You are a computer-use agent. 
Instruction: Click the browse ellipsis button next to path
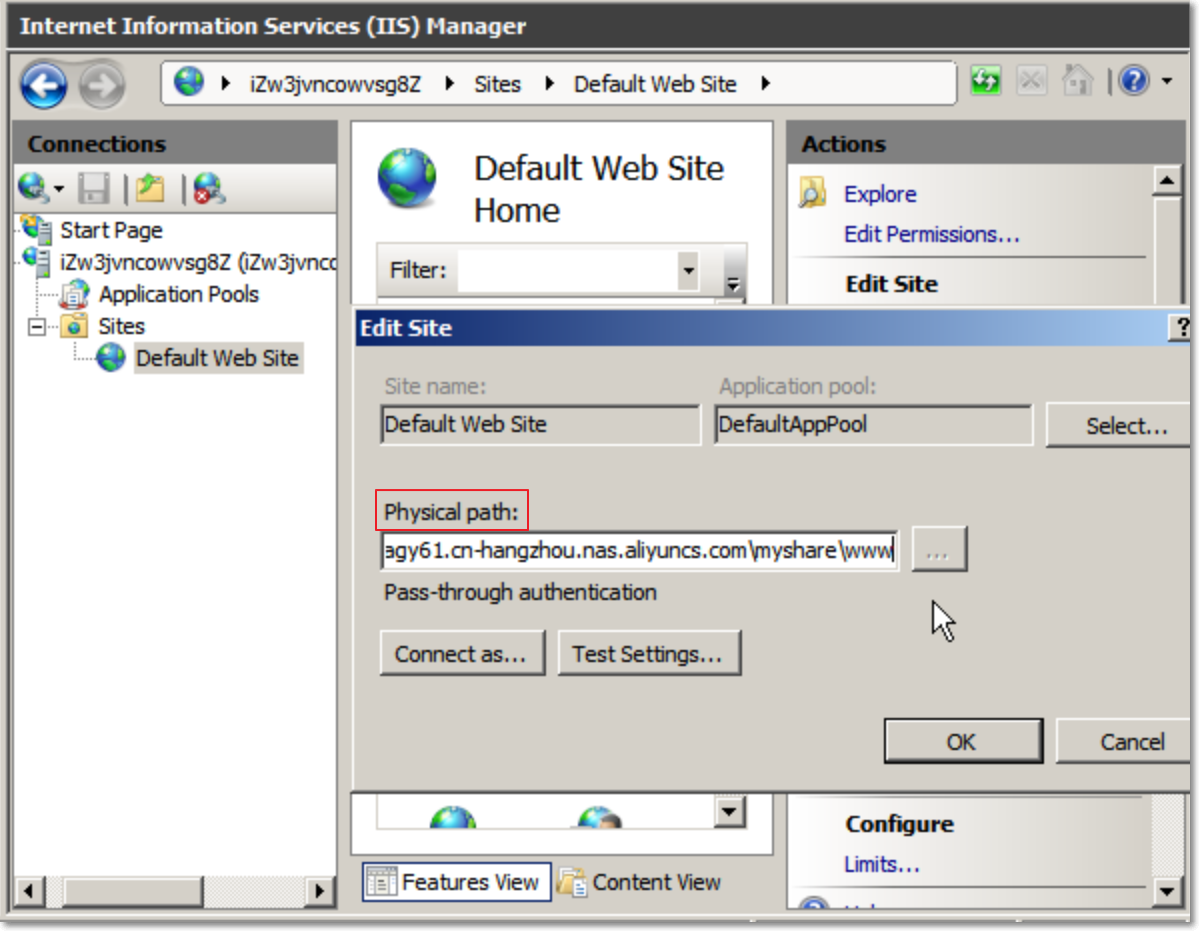pos(937,551)
